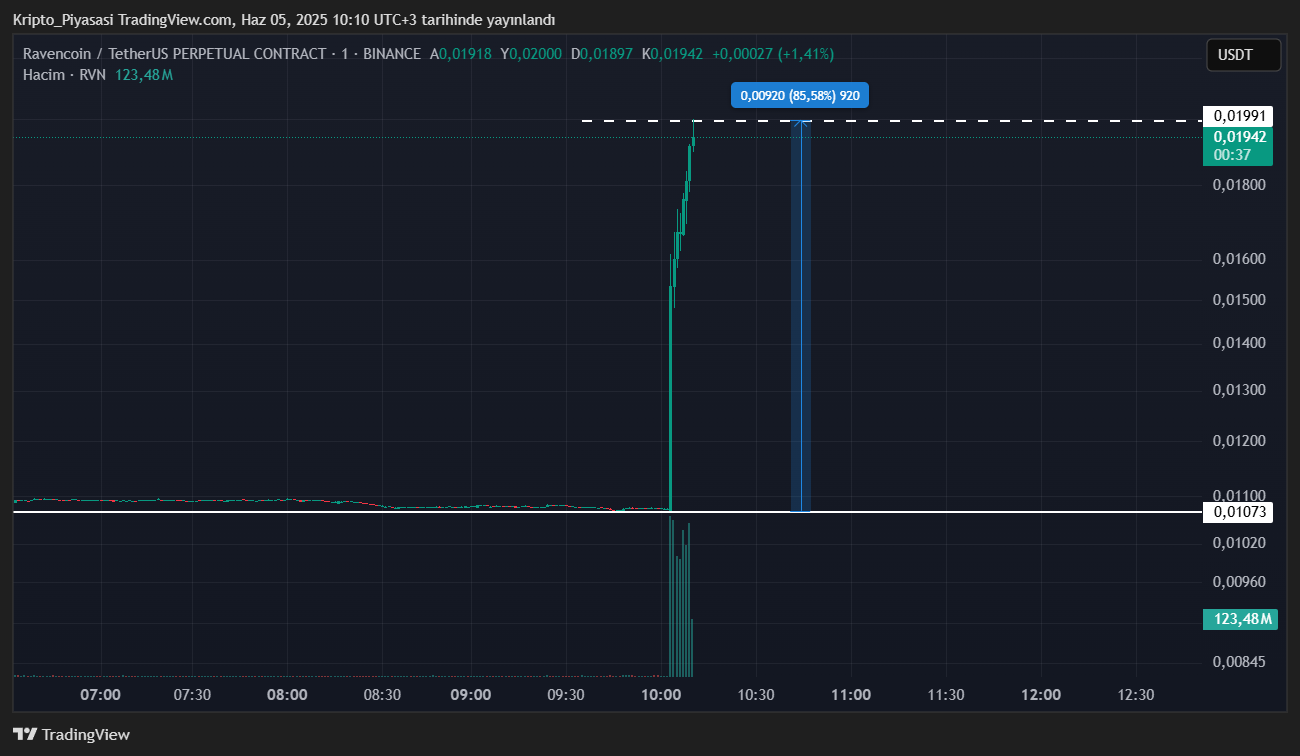This screenshot has height=756, width=1300.
Task: Select the 0,01073 horizontal line price tag
Action: tap(1239, 512)
